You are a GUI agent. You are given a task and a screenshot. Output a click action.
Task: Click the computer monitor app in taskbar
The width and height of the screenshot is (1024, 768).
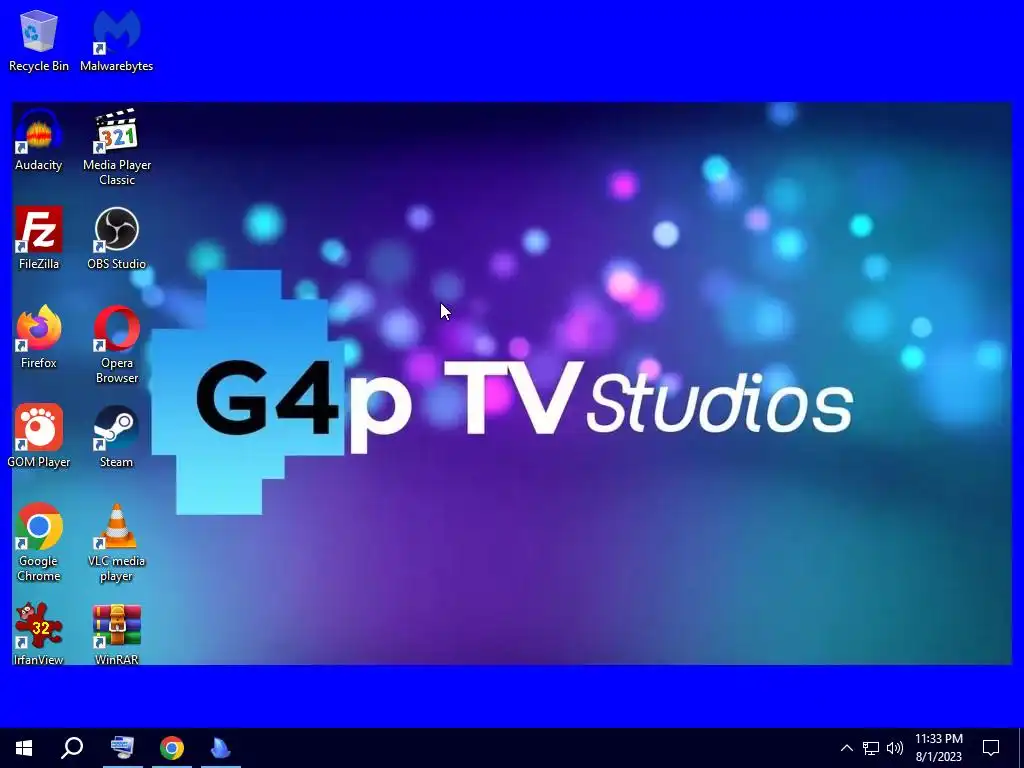(x=122, y=748)
